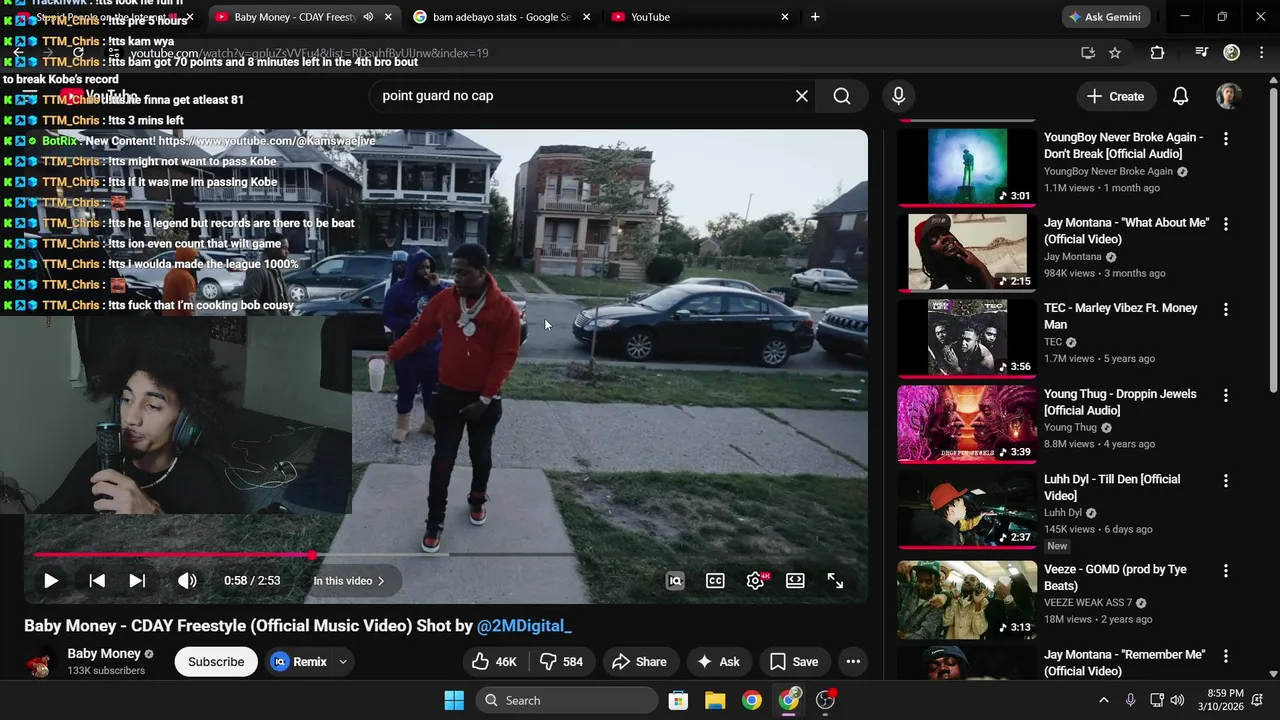Viewport: 1280px width, 720px height.
Task: Open Chrome extensions puzzle icon
Action: pyautogui.click(x=1157, y=53)
